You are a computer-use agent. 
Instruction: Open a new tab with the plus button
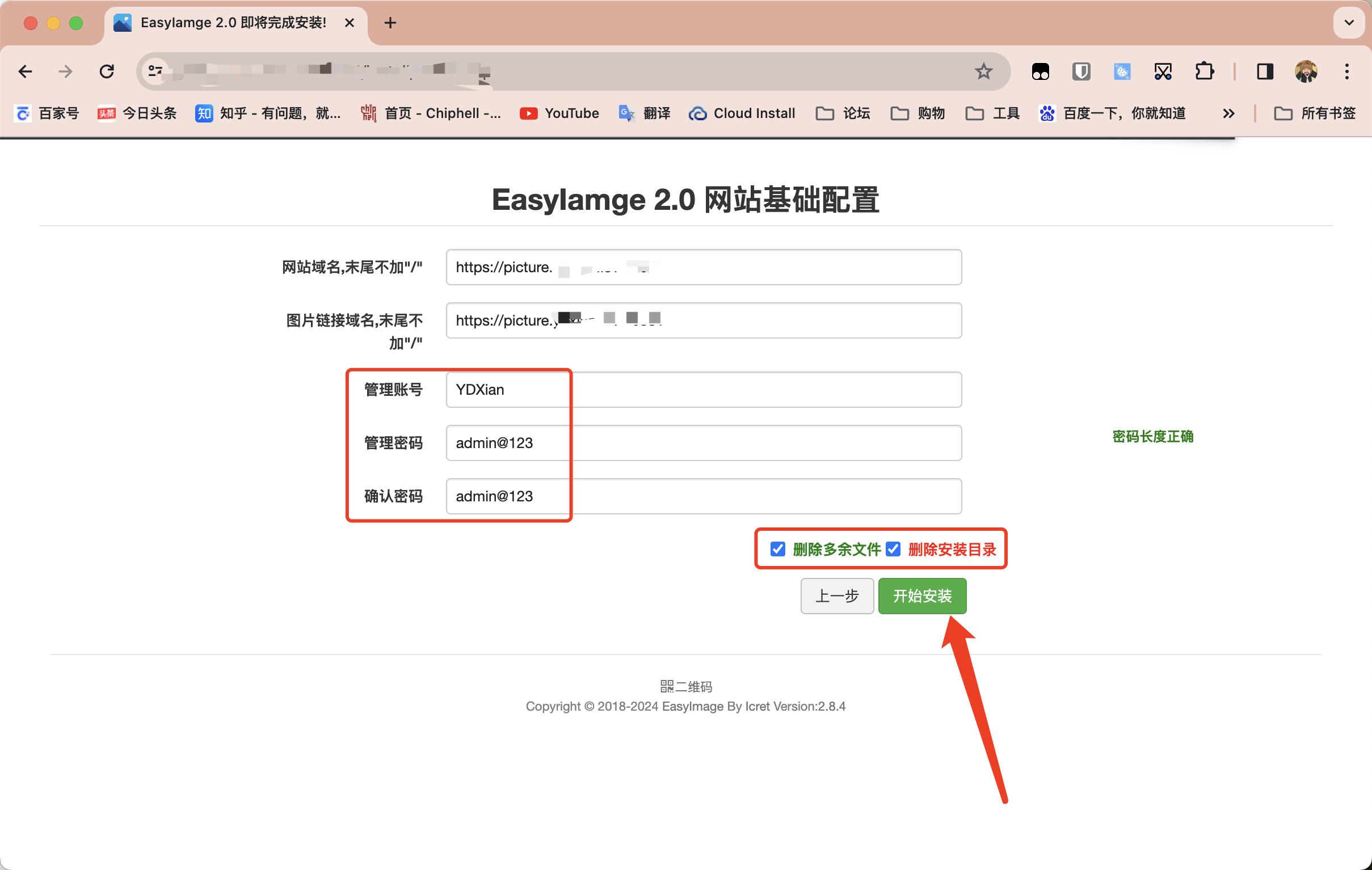coord(390,23)
